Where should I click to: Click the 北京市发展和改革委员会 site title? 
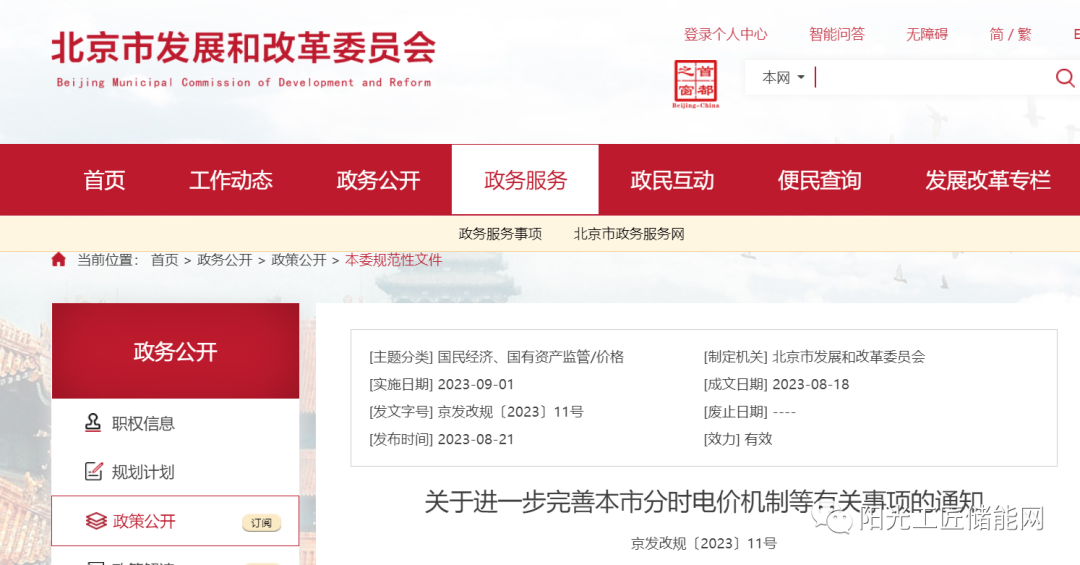[x=243, y=48]
